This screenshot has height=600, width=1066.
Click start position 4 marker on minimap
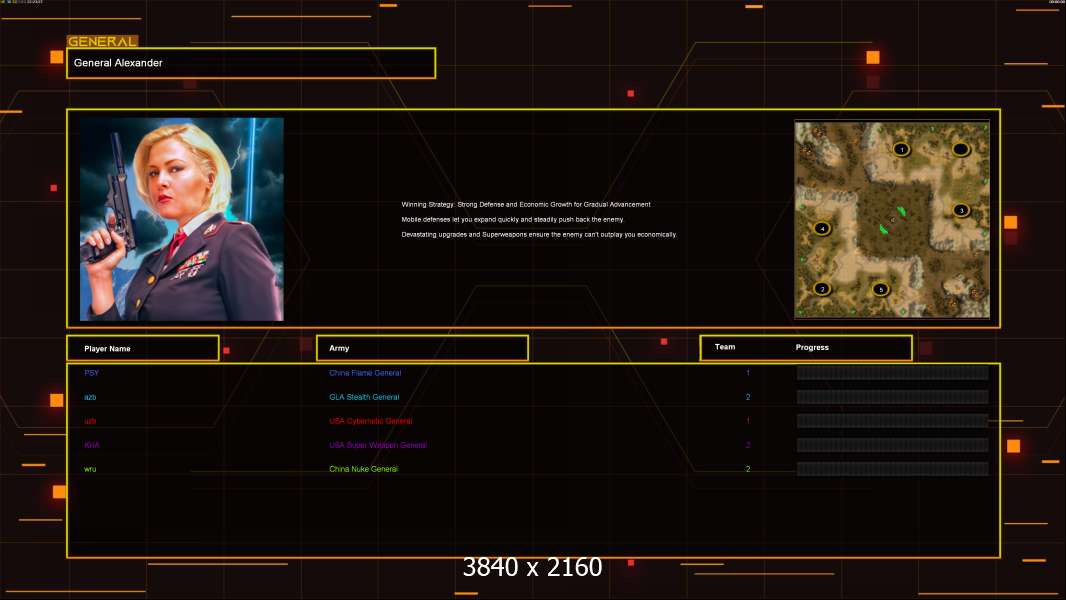pos(822,228)
